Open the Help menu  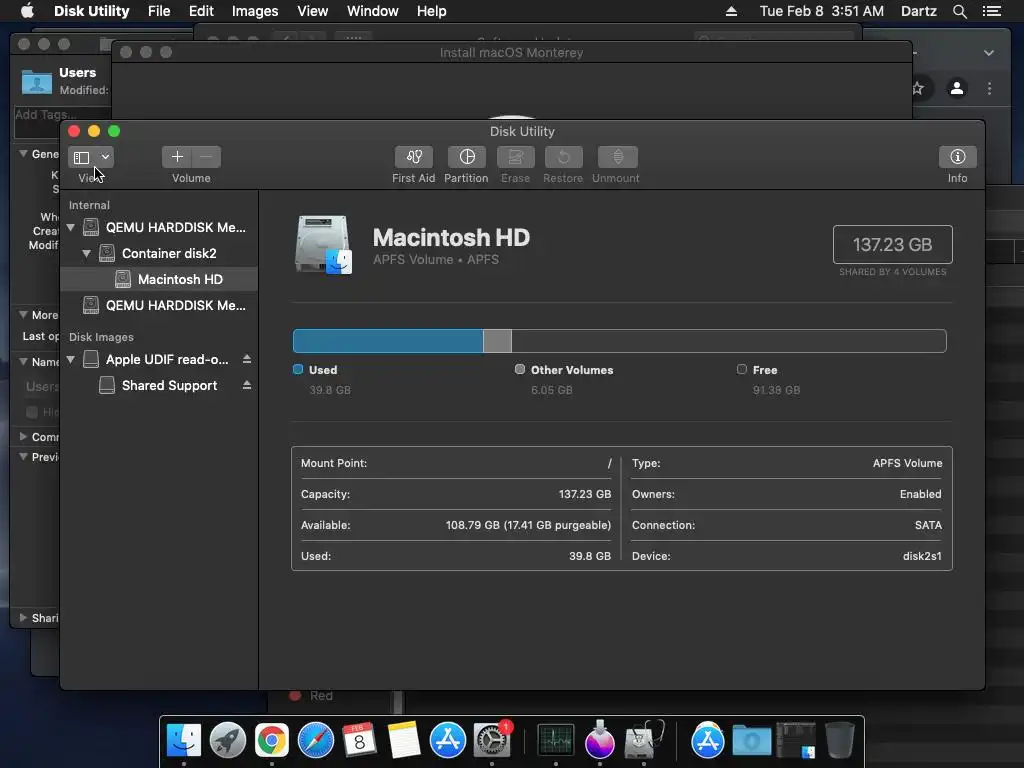[432, 11]
